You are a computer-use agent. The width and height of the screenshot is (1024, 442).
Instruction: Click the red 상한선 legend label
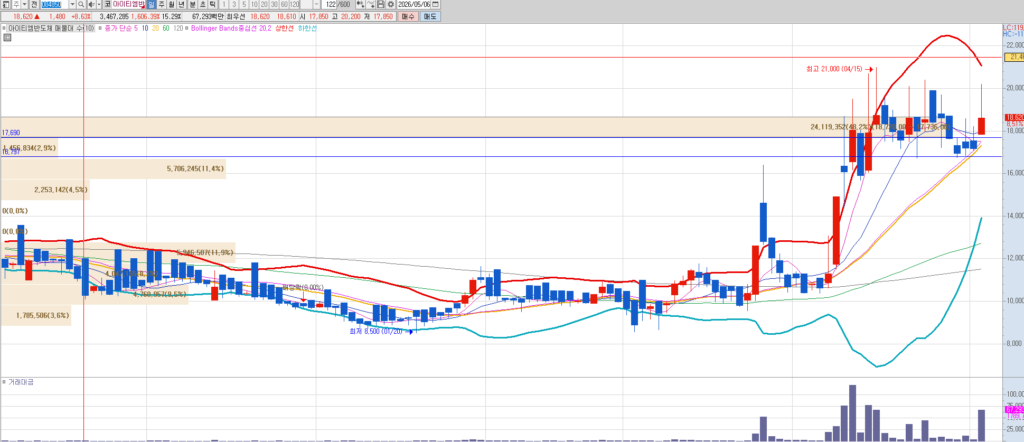(285, 28)
